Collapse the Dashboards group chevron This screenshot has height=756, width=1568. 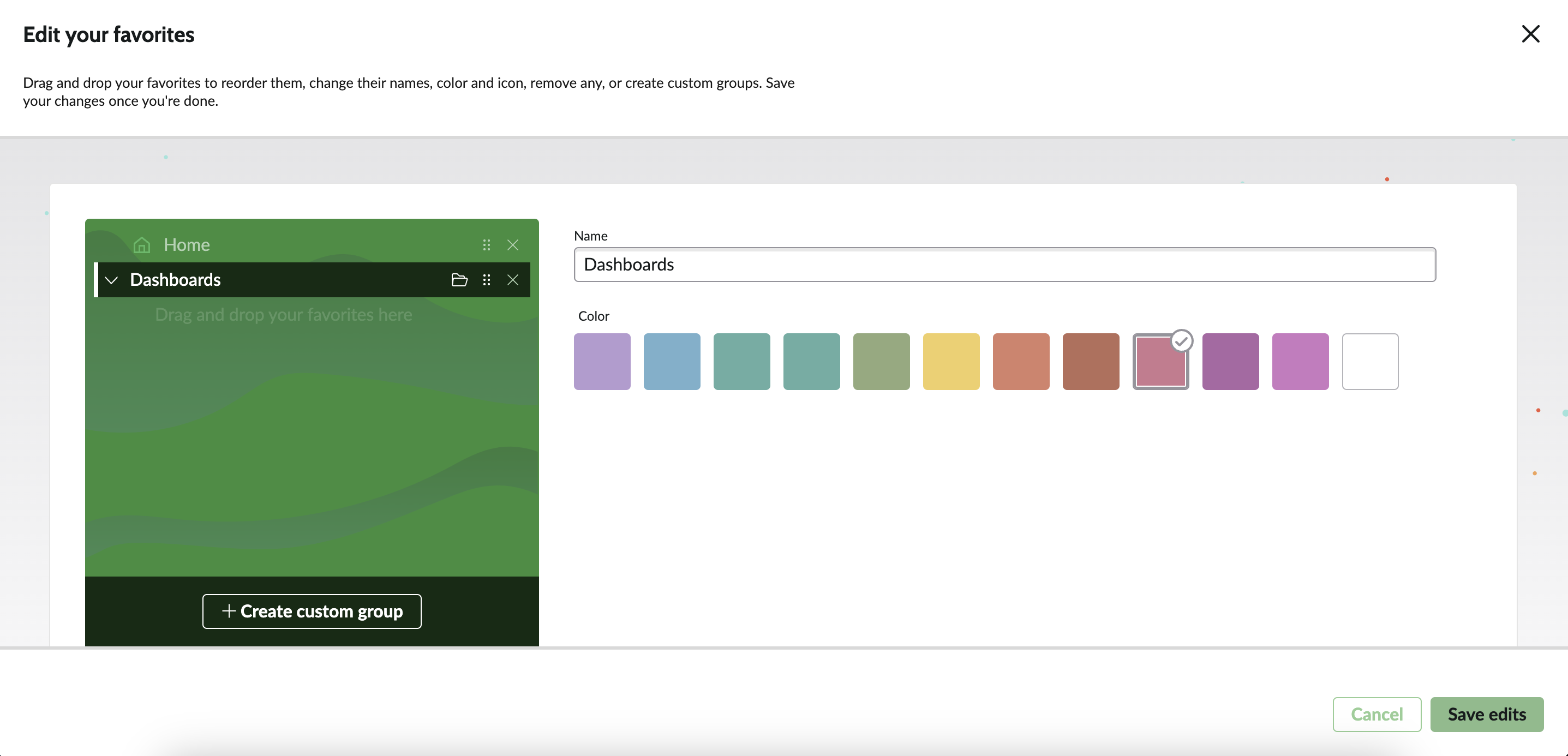pos(111,280)
